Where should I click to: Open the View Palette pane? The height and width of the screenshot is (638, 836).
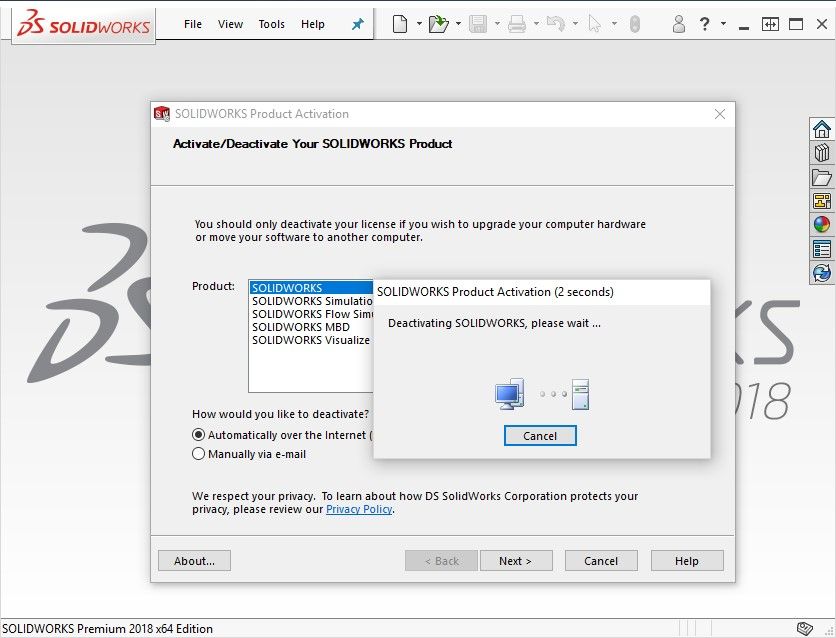[822, 201]
